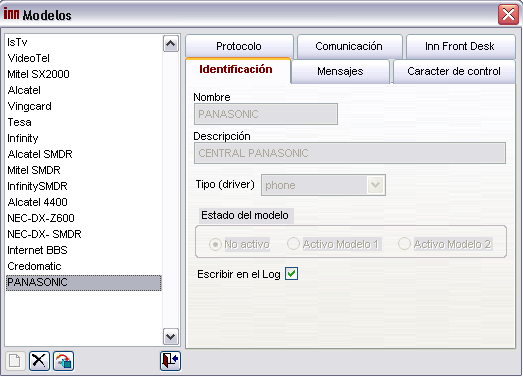Select the No activo radio button
The width and height of the screenshot is (523, 377).
tap(215, 245)
